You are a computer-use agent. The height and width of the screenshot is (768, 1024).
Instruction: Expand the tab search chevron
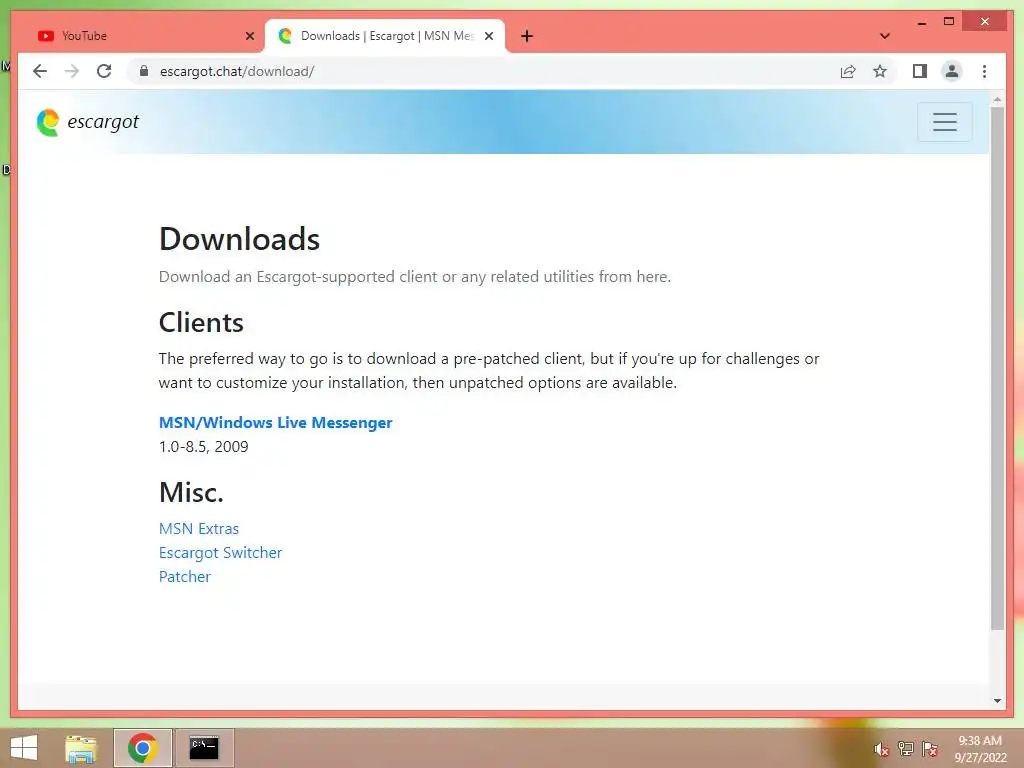(x=885, y=36)
